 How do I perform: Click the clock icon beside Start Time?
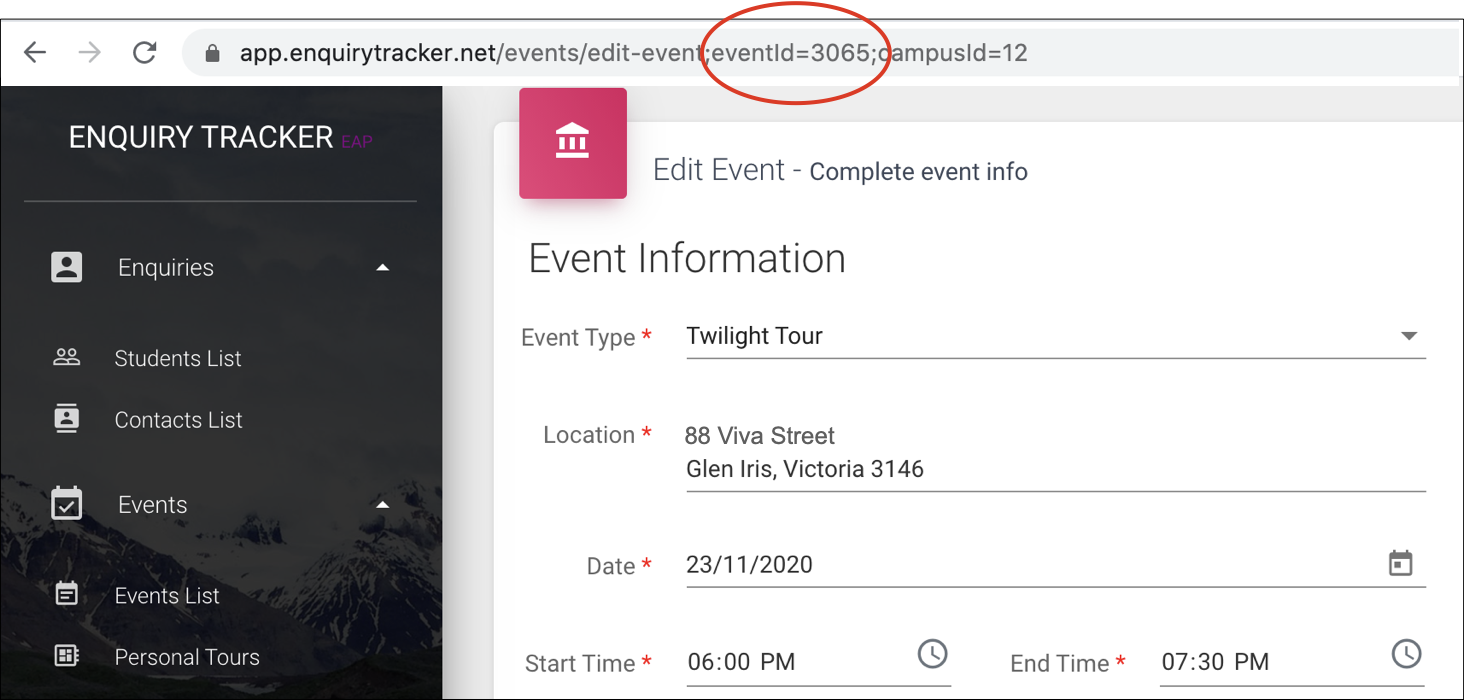(x=933, y=654)
